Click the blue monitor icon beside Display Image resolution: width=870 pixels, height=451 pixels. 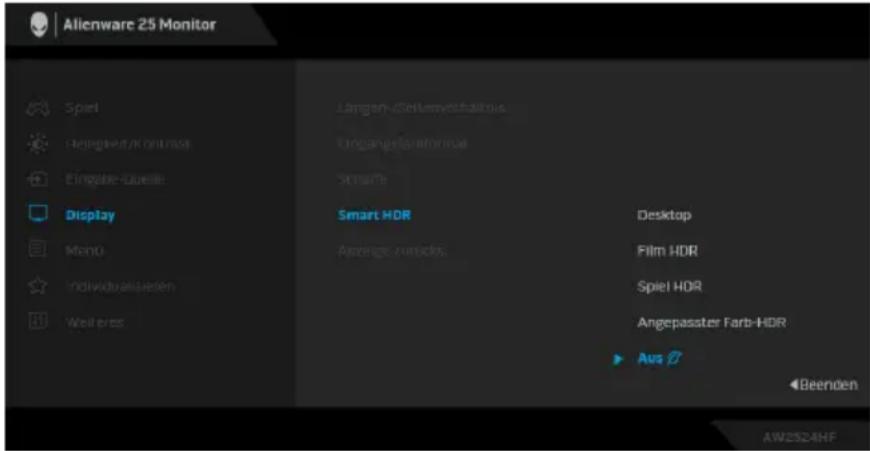click(x=38, y=214)
